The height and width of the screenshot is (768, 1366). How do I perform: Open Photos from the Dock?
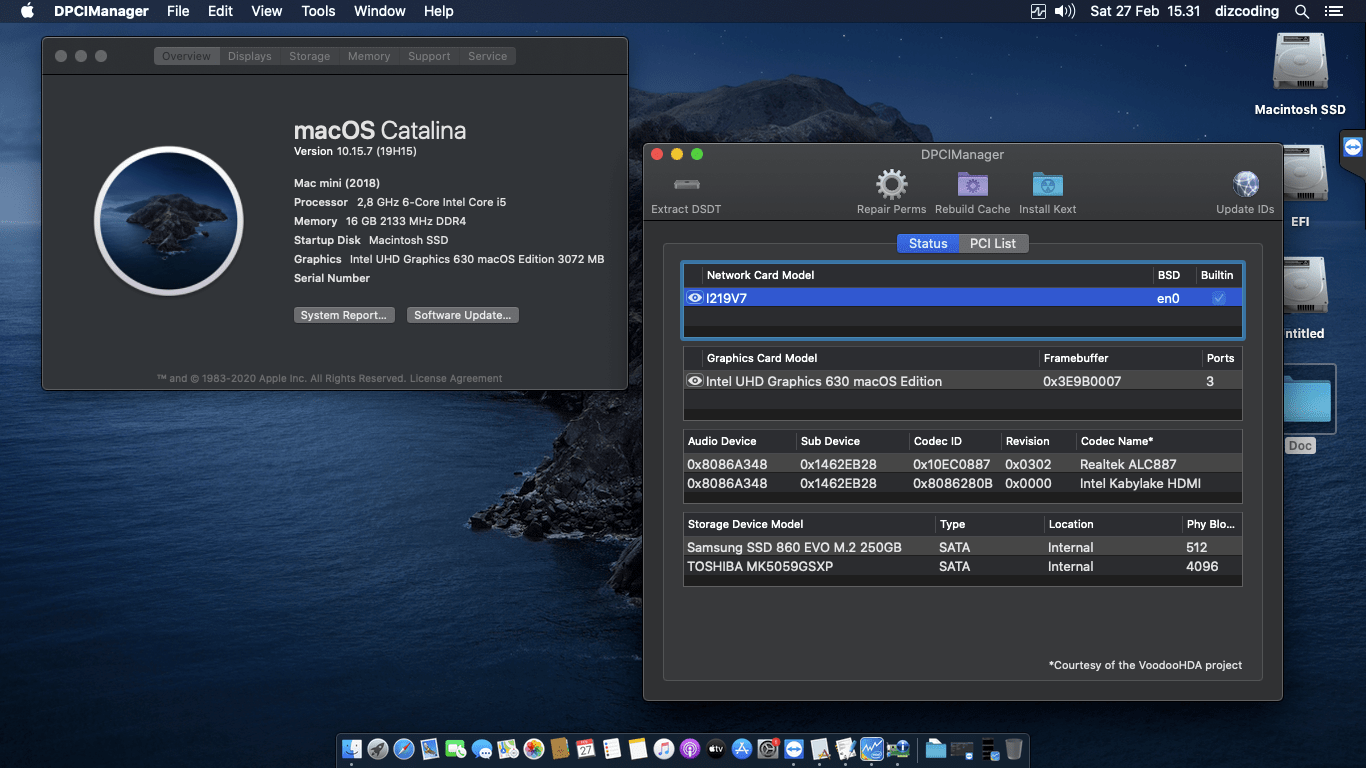534,749
